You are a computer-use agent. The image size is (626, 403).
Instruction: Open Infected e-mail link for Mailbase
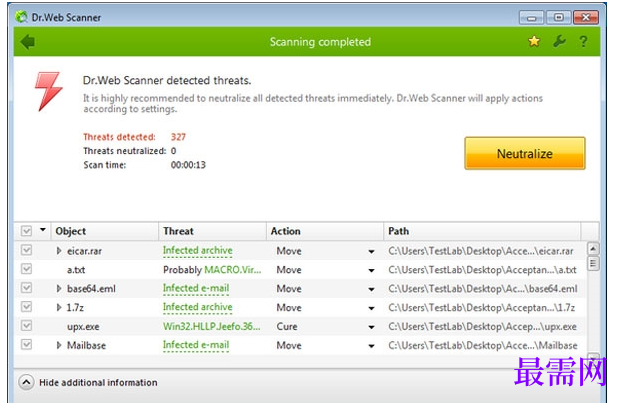coord(196,345)
